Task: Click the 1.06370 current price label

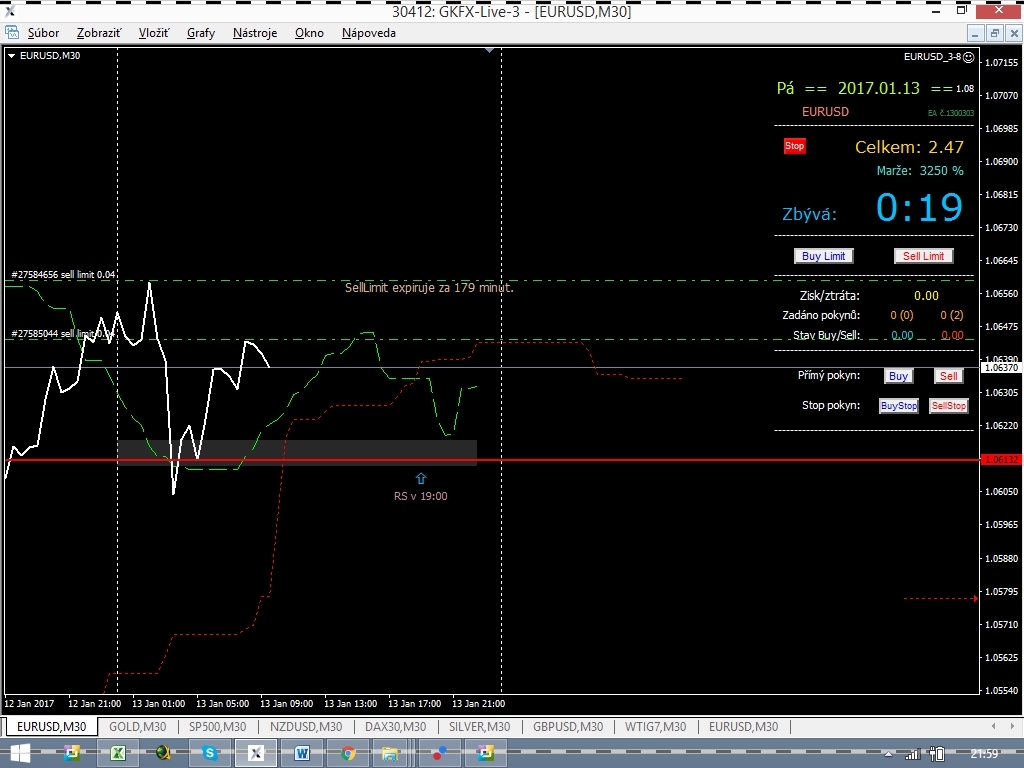Action: (1000, 368)
